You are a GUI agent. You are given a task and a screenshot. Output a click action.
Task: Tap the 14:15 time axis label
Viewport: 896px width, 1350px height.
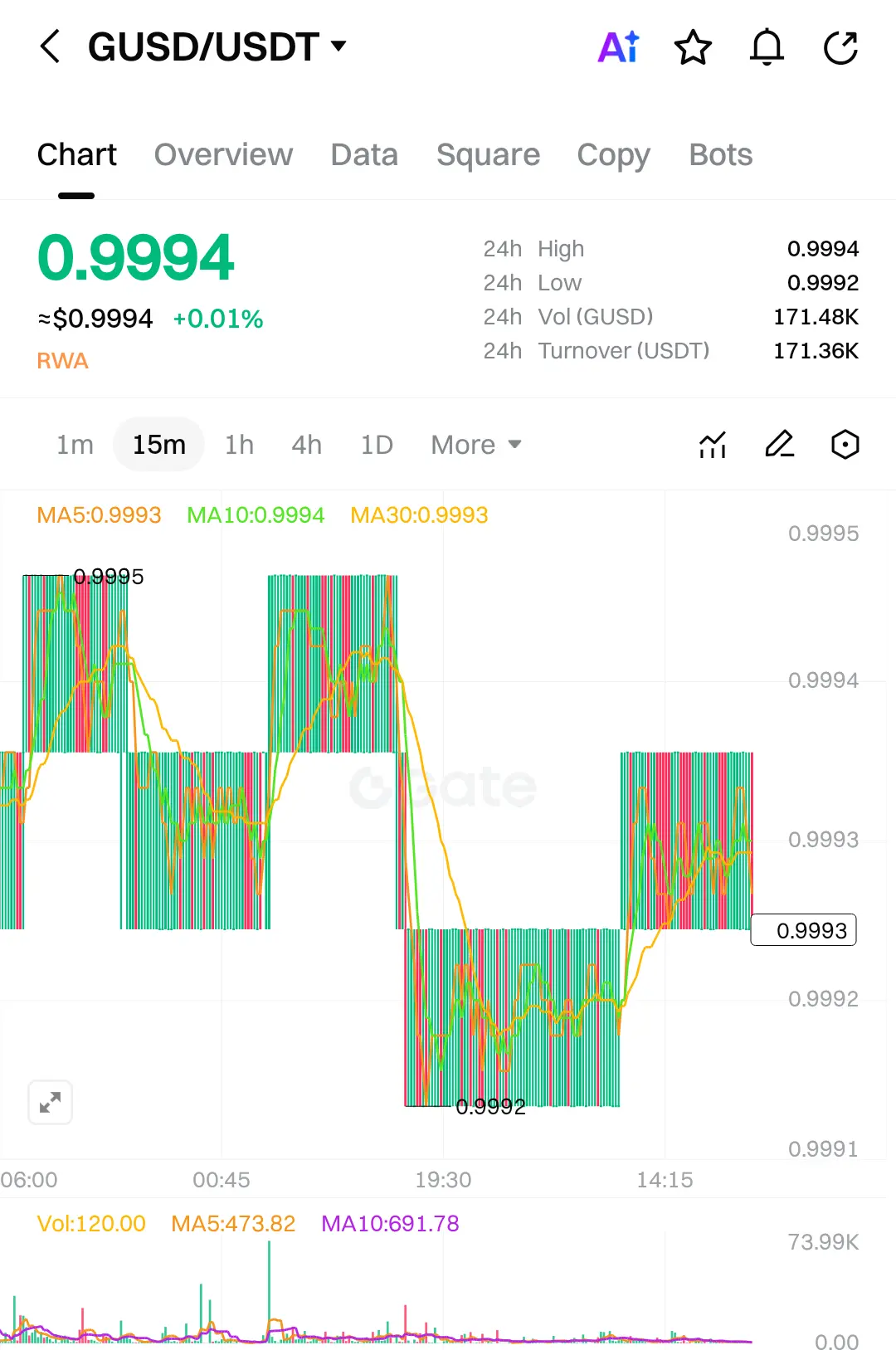665,1180
